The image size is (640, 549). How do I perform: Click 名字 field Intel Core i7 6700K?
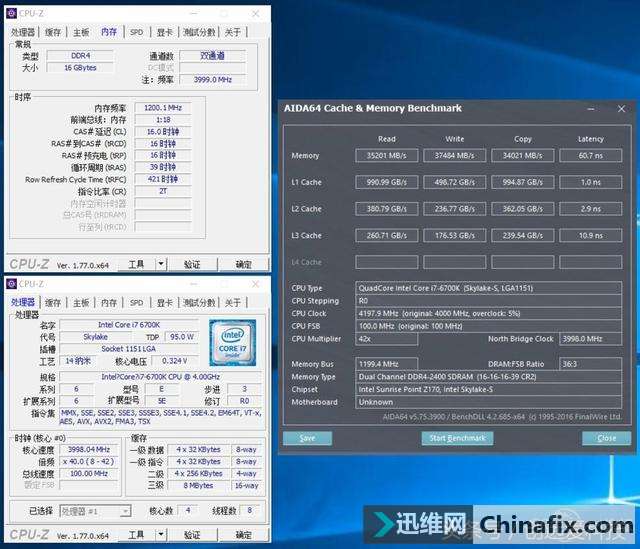pos(129,325)
